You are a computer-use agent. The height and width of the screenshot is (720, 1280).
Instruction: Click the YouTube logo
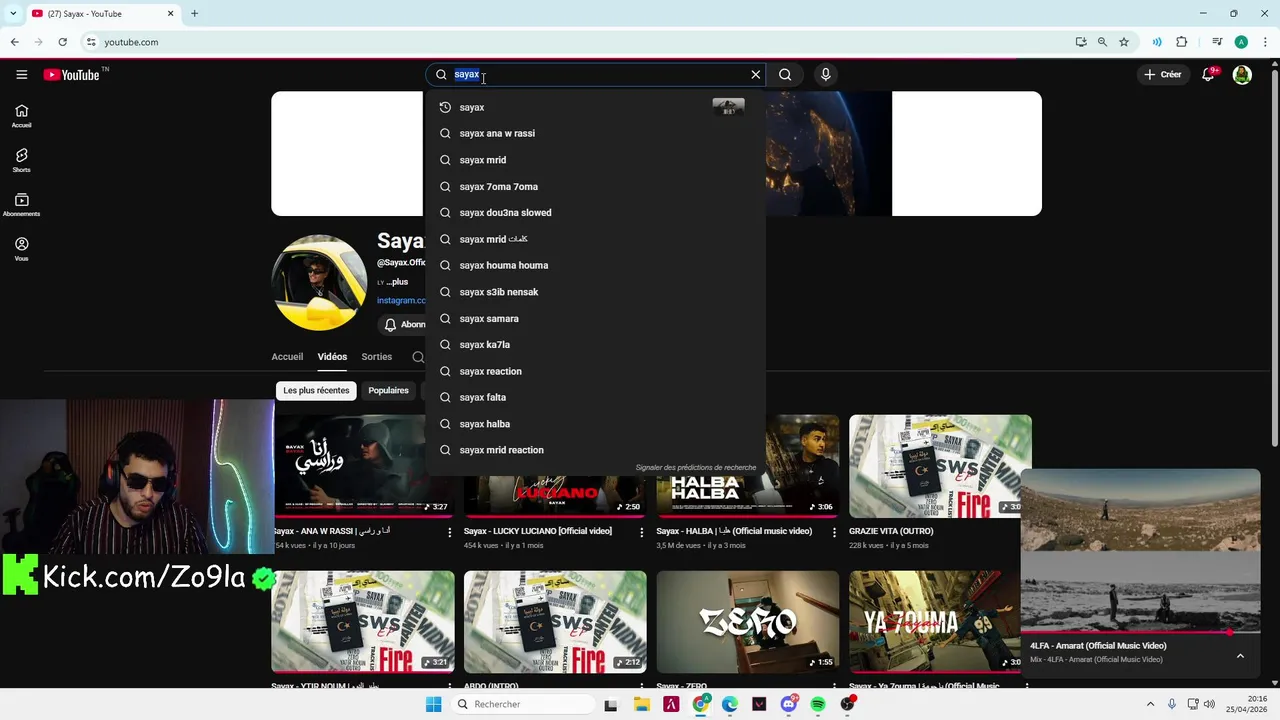click(x=72, y=75)
